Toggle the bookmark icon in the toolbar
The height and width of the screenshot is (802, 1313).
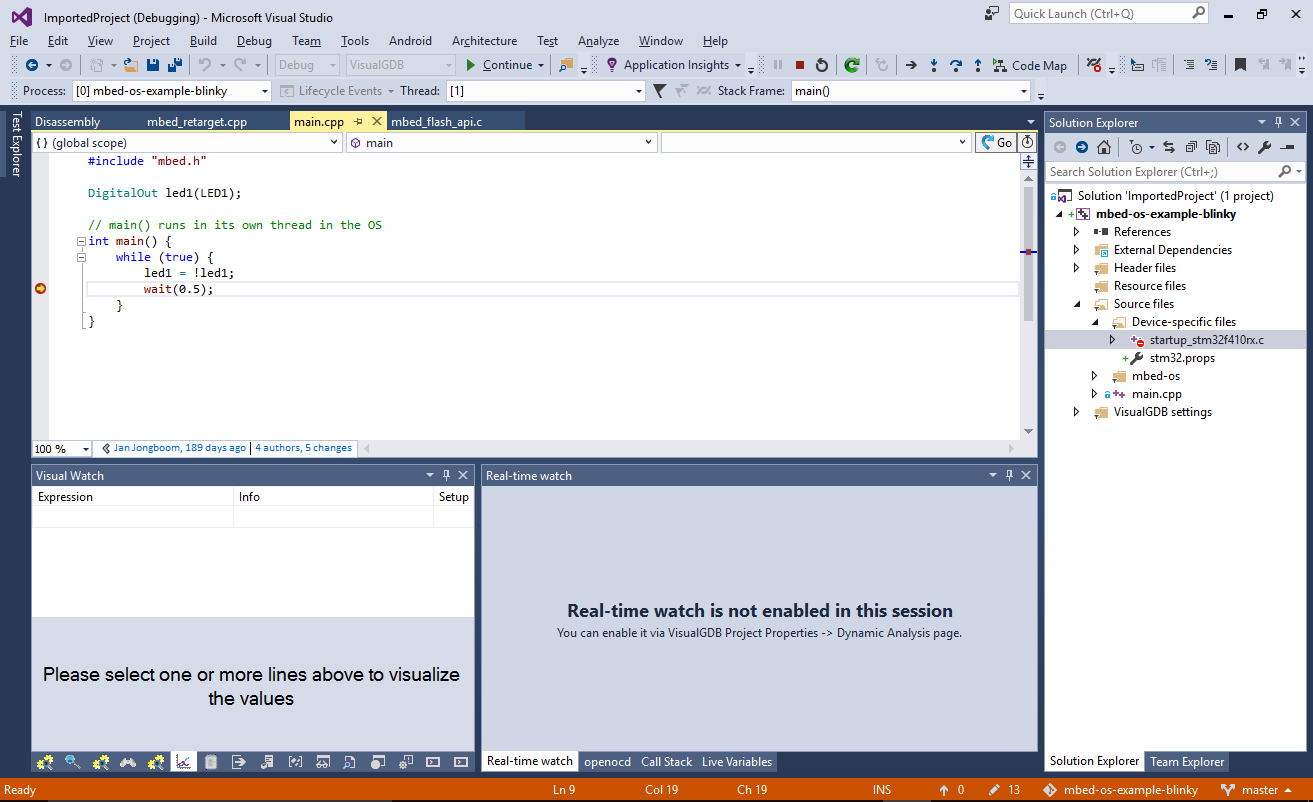coord(1240,65)
